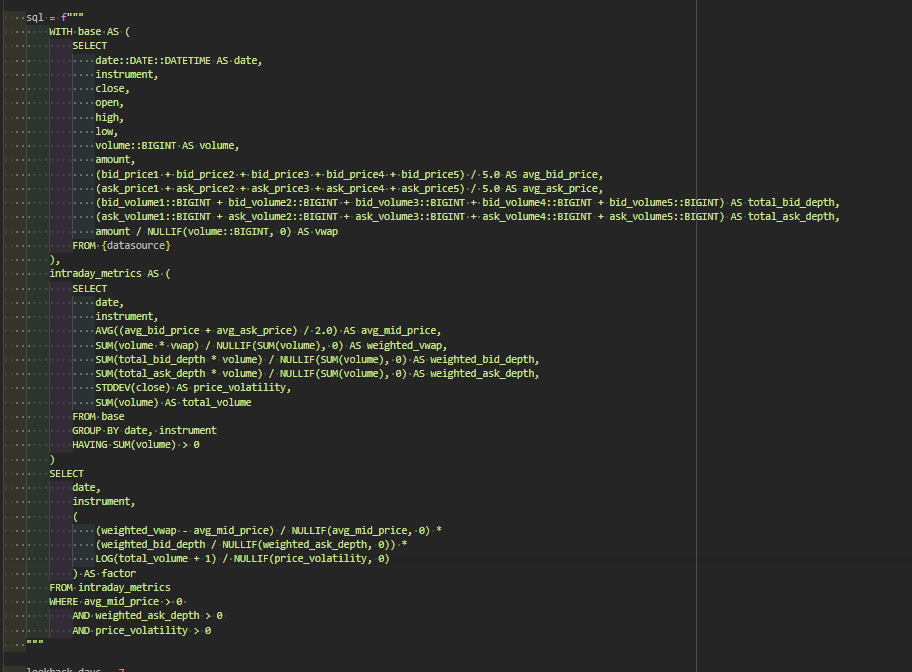Click the sql variable name at top

tap(34, 17)
